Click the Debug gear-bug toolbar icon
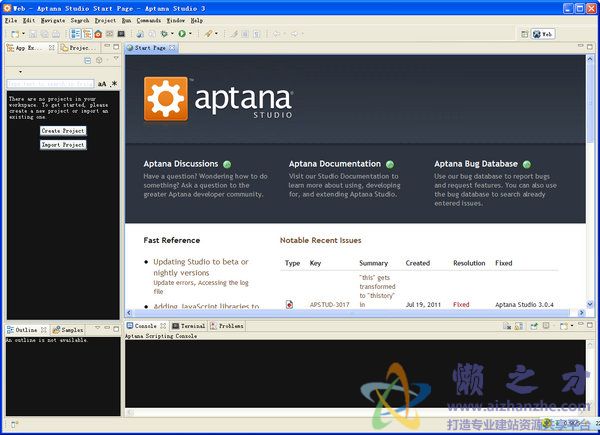 164,34
